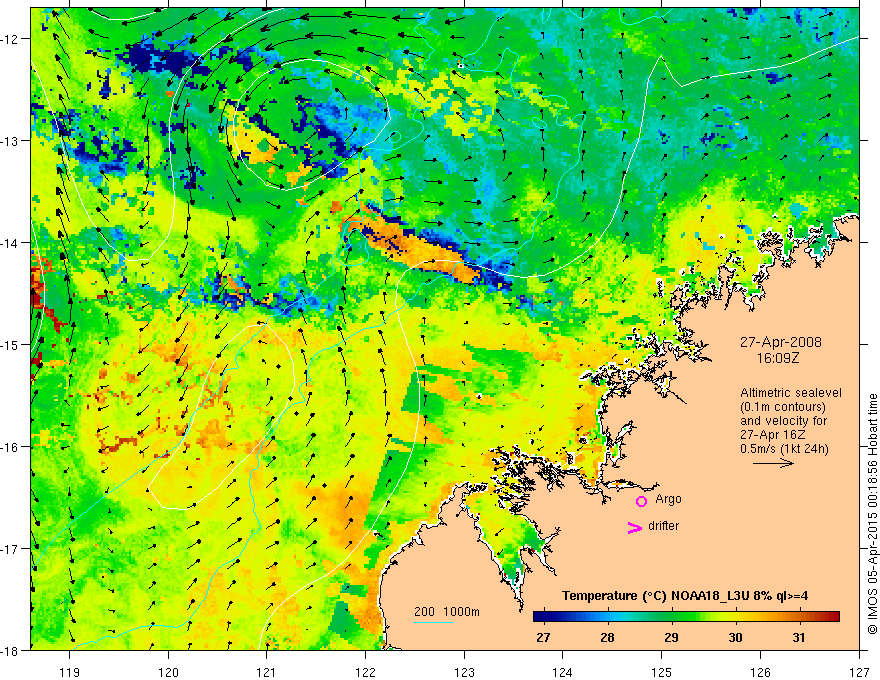880x680 pixels.
Task: Click the IMOS copyright vertical text
Action: click(x=873, y=513)
